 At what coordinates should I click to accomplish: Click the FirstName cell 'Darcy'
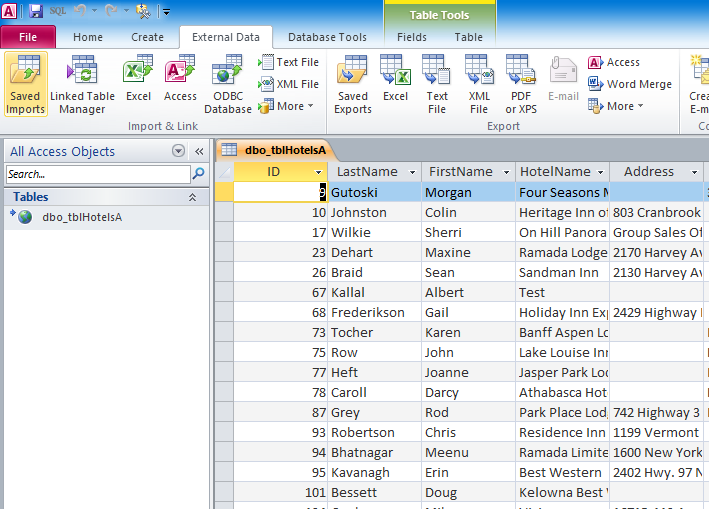pyautogui.click(x=468, y=392)
